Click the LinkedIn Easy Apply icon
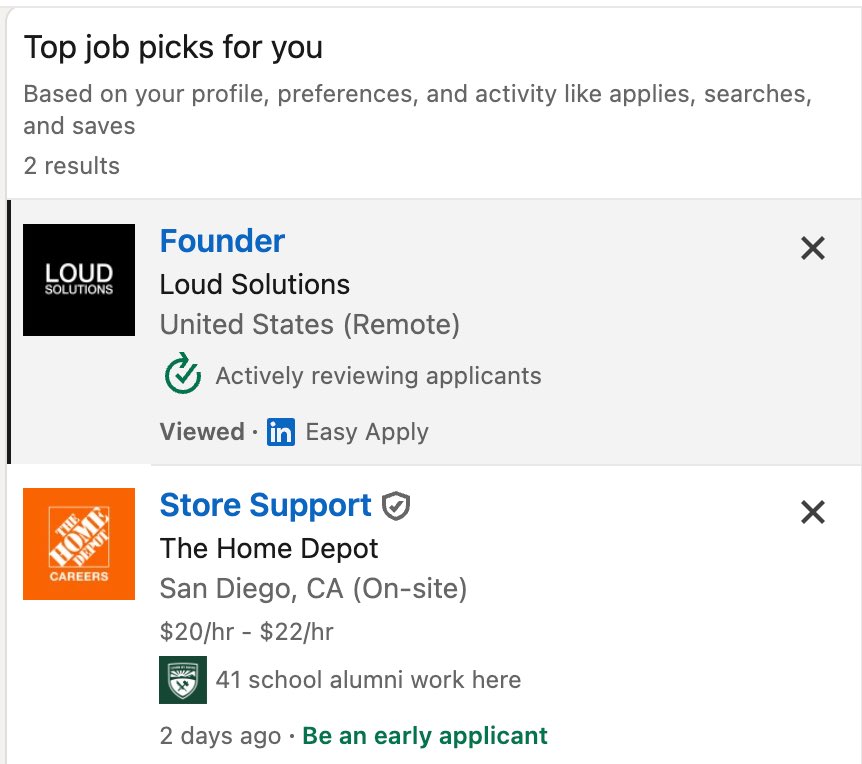862x764 pixels. pos(281,432)
